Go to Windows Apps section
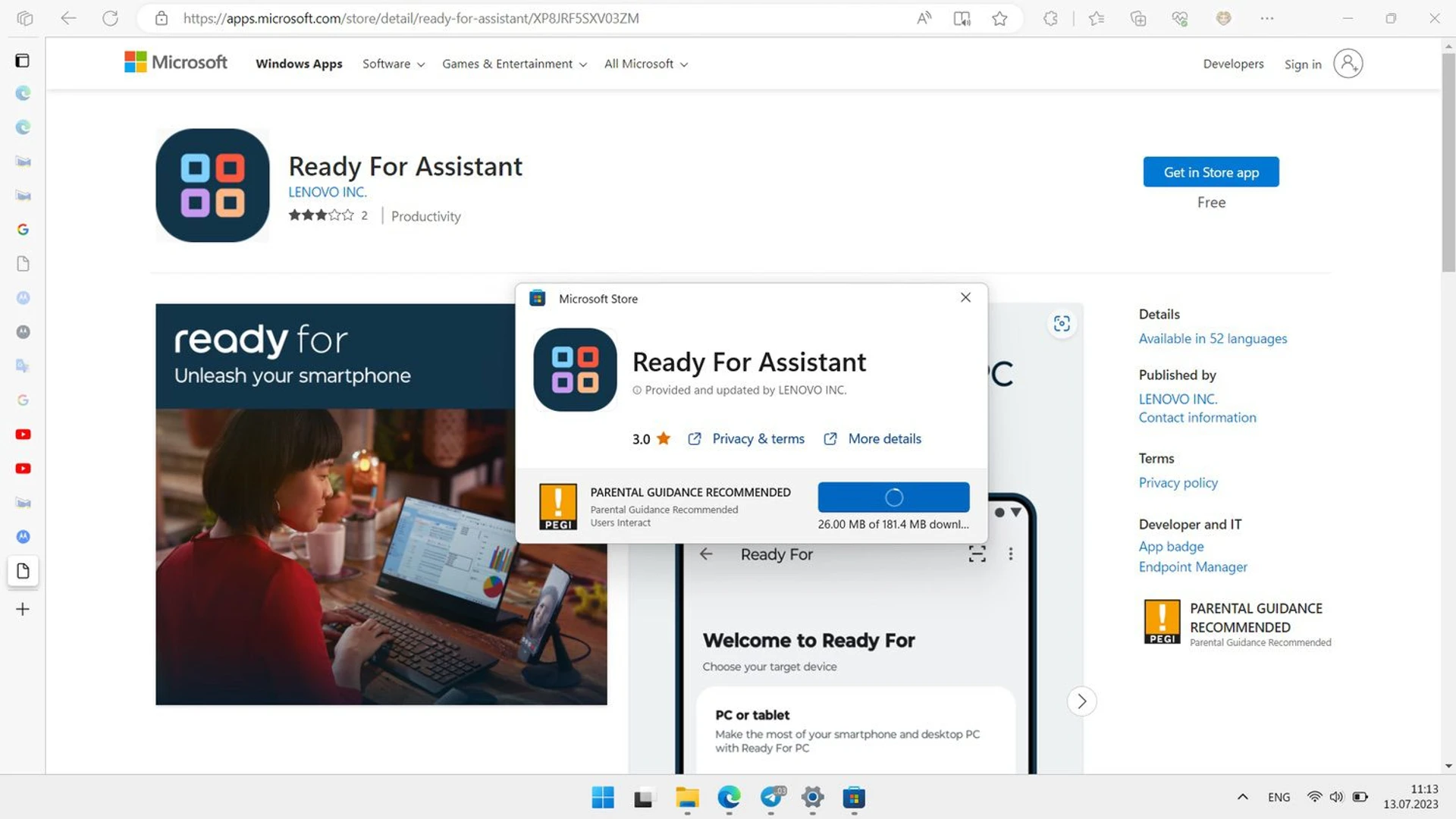Viewport: 1456px width, 819px height. [x=299, y=64]
